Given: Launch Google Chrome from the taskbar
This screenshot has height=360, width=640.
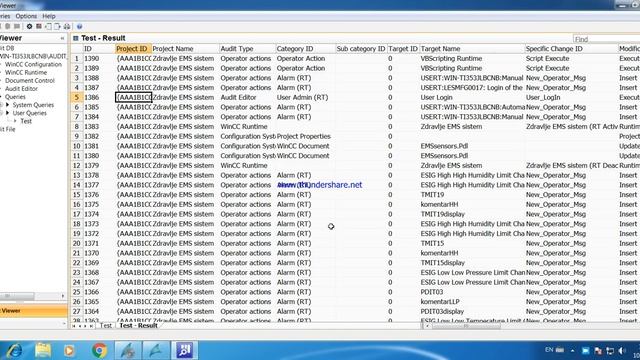Looking at the screenshot, I should [99, 350].
